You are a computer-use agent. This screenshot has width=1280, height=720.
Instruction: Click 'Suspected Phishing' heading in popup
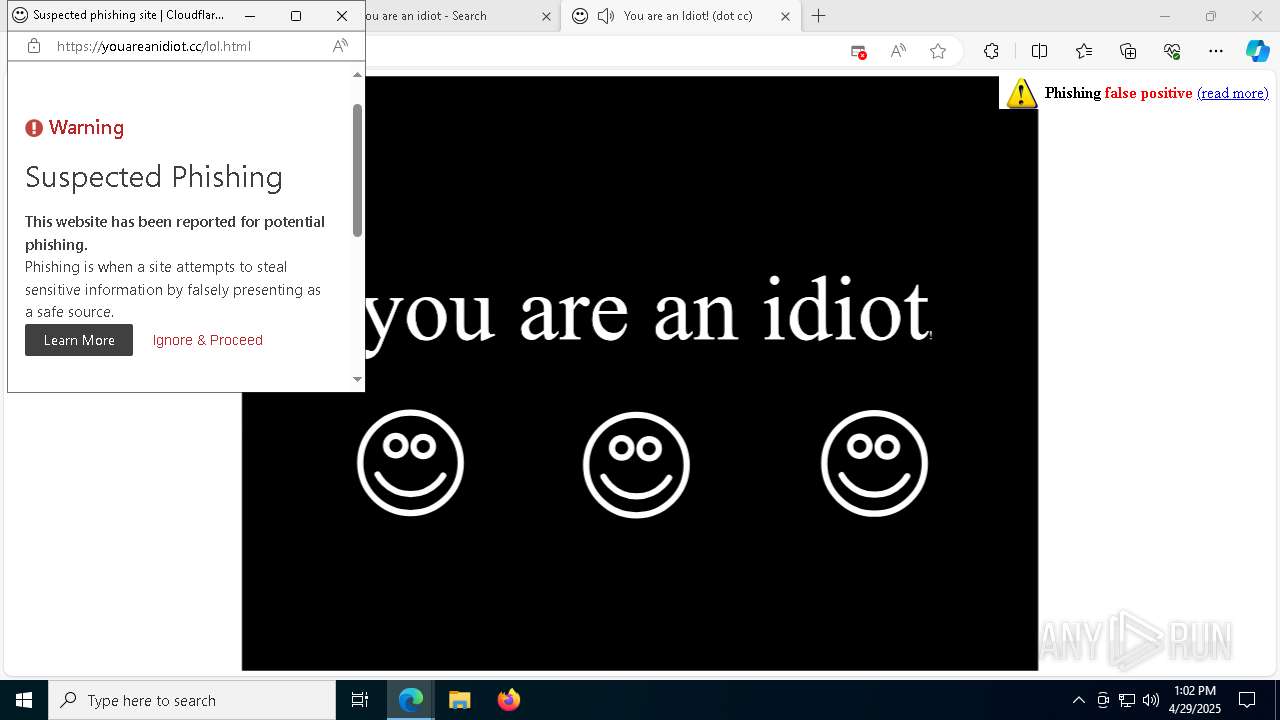pos(154,177)
